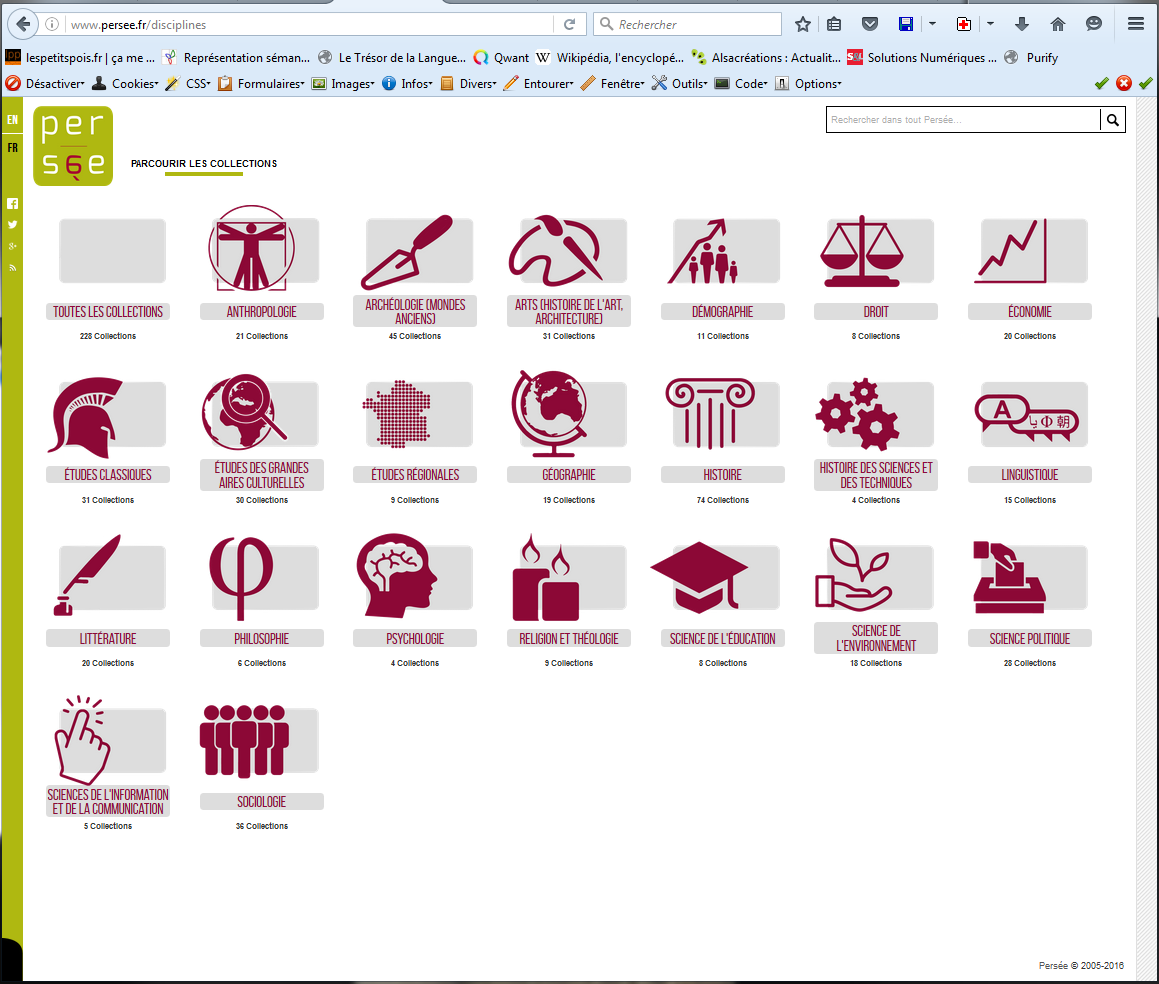Screen dimensions: 1159x984
Task: Expand the Entourer developer menu
Action: 538,84
